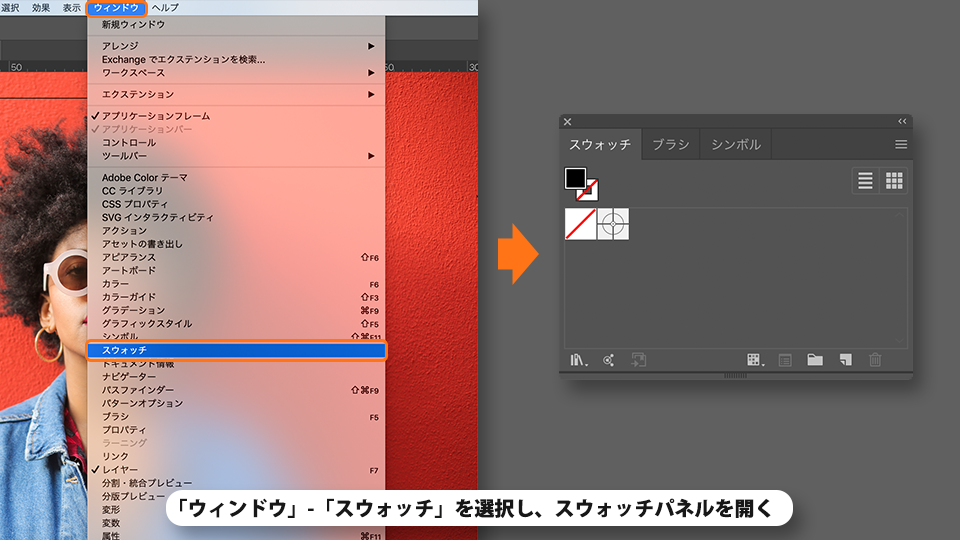This screenshot has height=540, width=960.
Task: Open the 効果 menu
Action: [41, 8]
